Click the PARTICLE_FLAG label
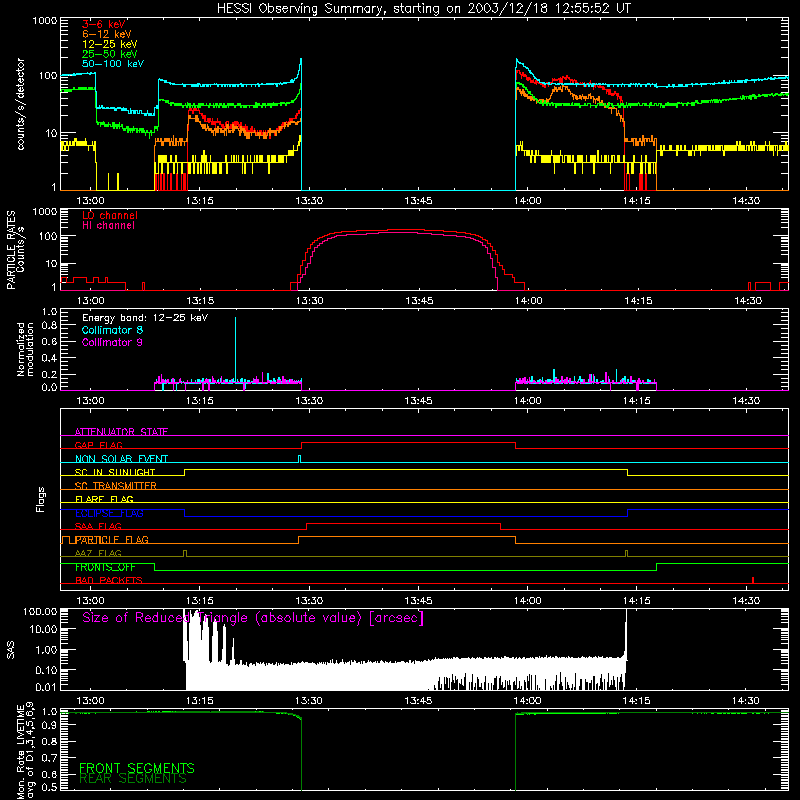 (112, 540)
